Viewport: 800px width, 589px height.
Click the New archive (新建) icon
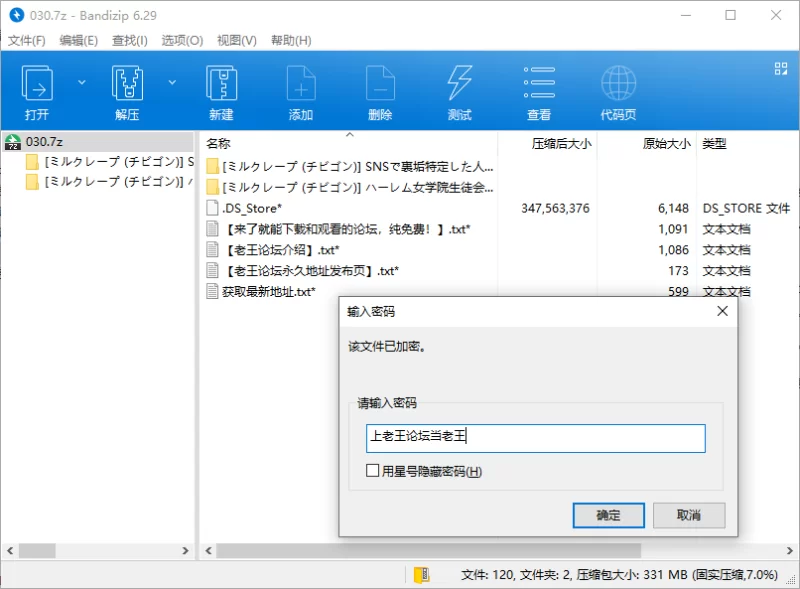click(x=221, y=92)
